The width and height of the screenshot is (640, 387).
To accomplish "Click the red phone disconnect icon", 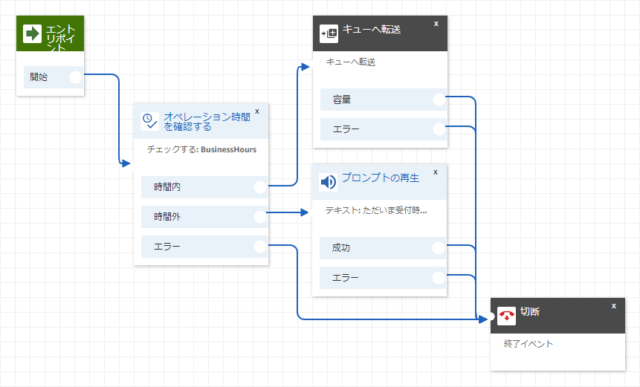I will (x=507, y=316).
